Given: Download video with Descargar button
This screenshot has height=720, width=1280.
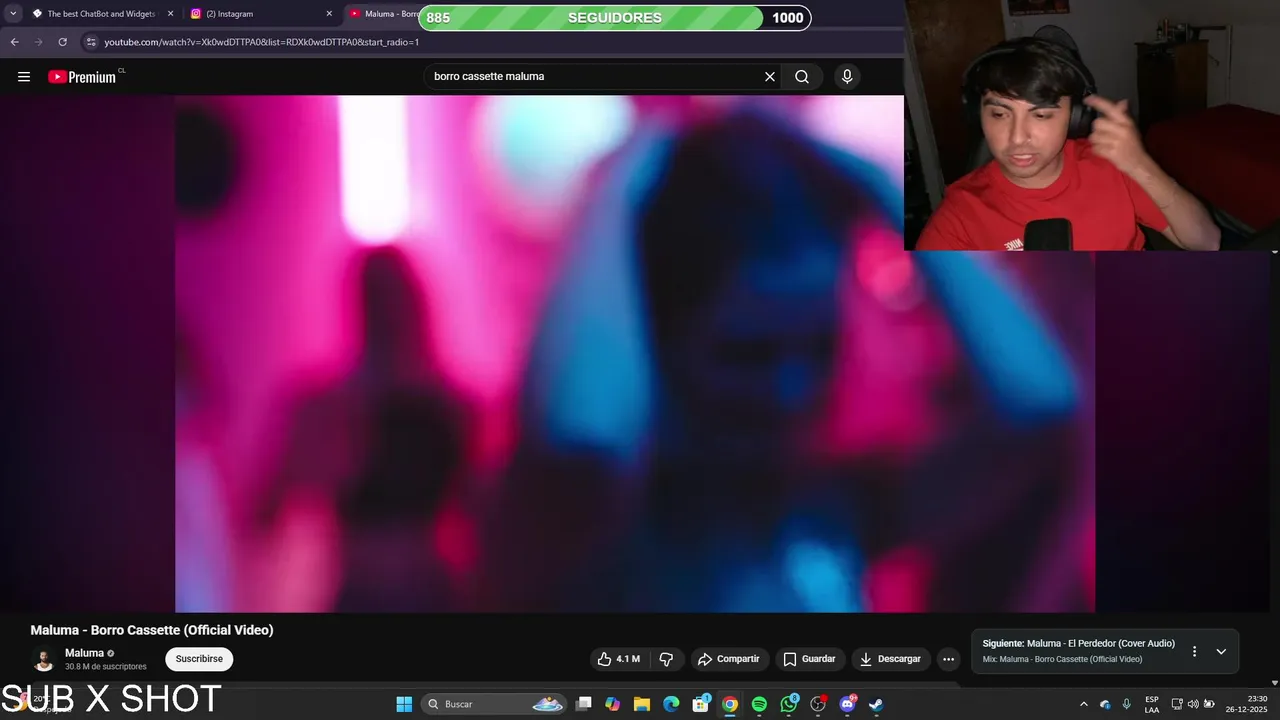Looking at the screenshot, I should tap(891, 659).
